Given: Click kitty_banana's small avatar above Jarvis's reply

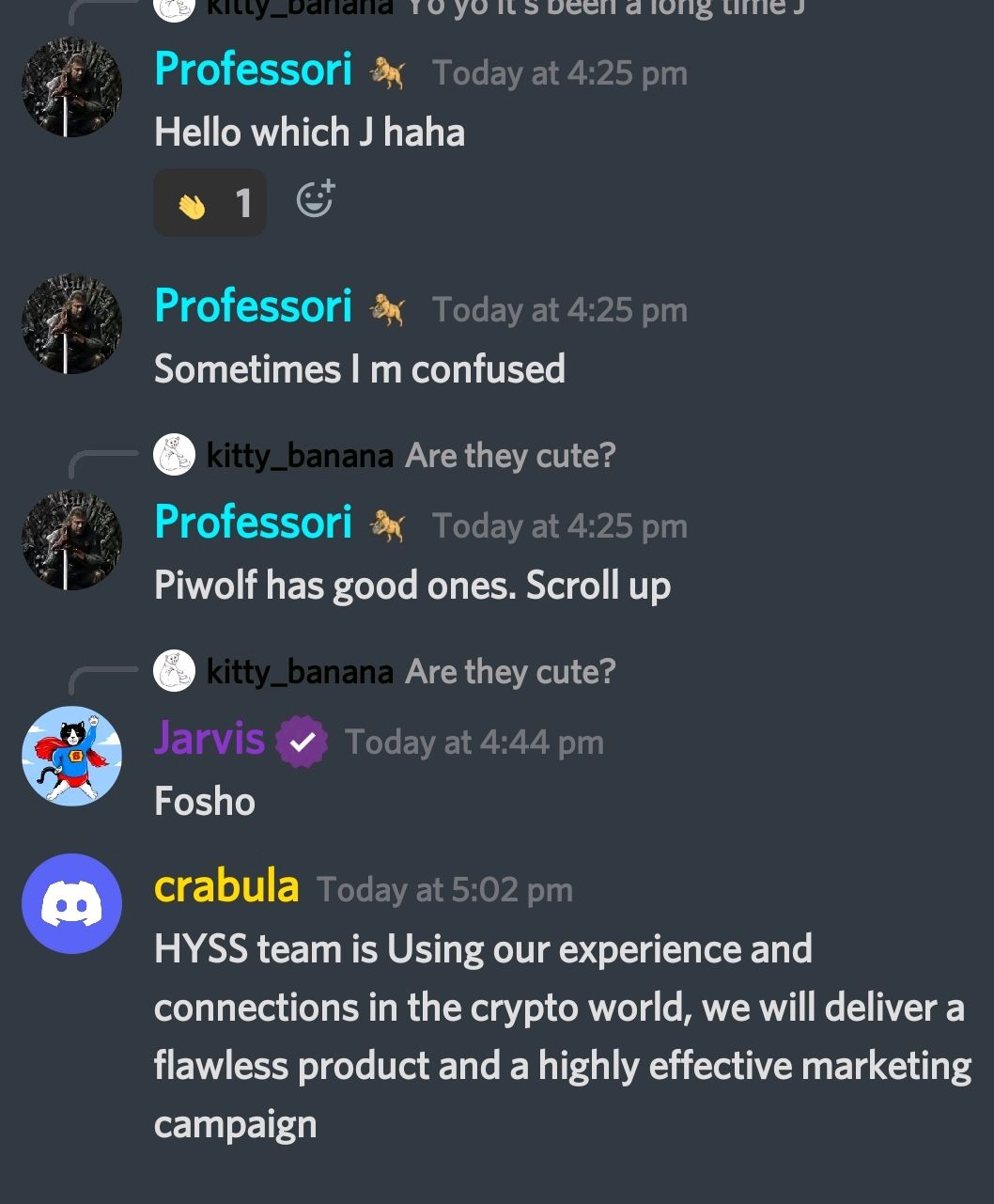Looking at the screenshot, I should 174,671.
